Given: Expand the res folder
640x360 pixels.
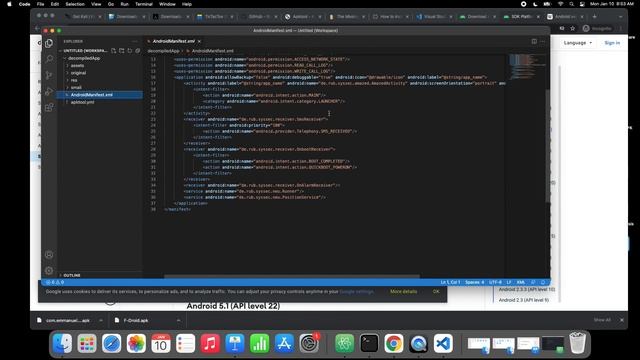Looking at the screenshot, I should [x=73, y=80].
